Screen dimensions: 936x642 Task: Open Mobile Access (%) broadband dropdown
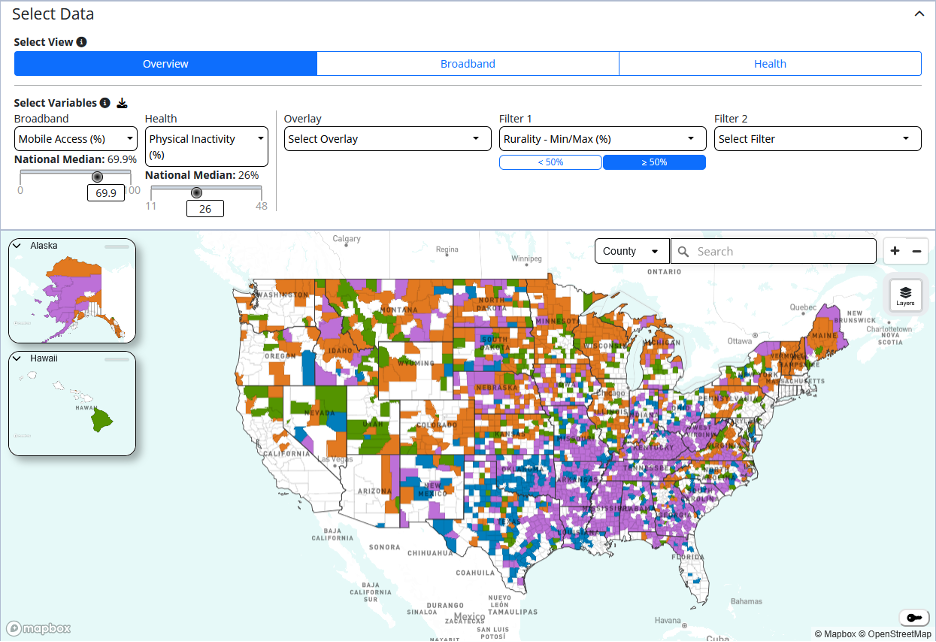pyautogui.click(x=76, y=139)
